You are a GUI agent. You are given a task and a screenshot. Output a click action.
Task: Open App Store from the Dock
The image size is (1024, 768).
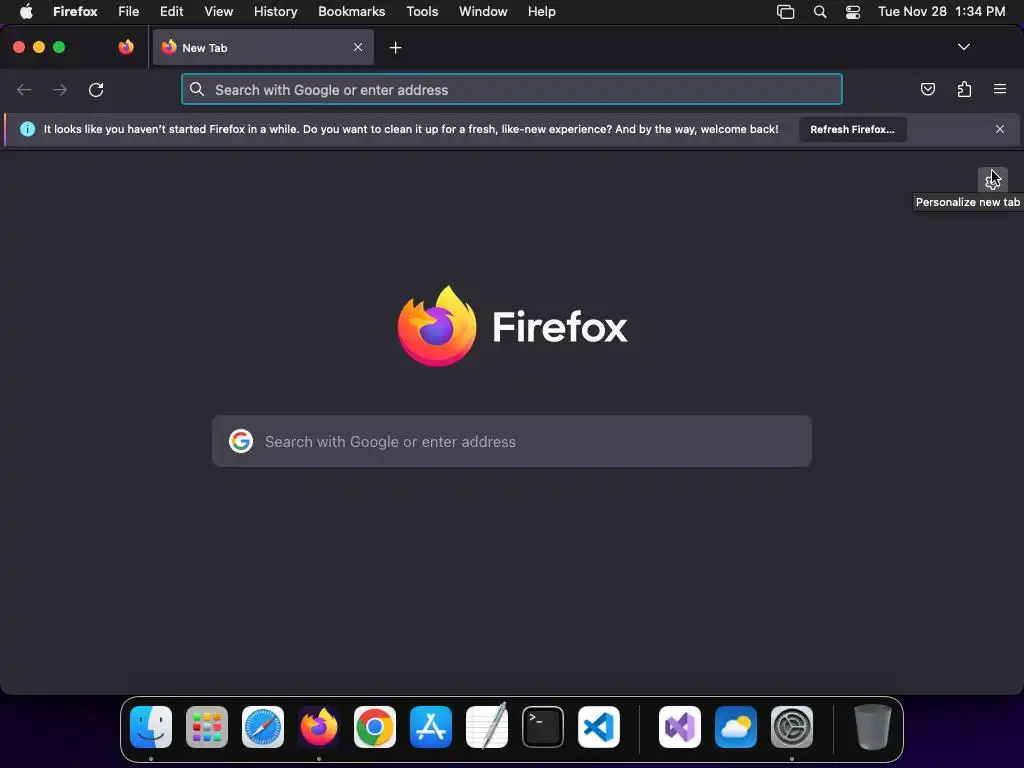pyautogui.click(x=431, y=727)
